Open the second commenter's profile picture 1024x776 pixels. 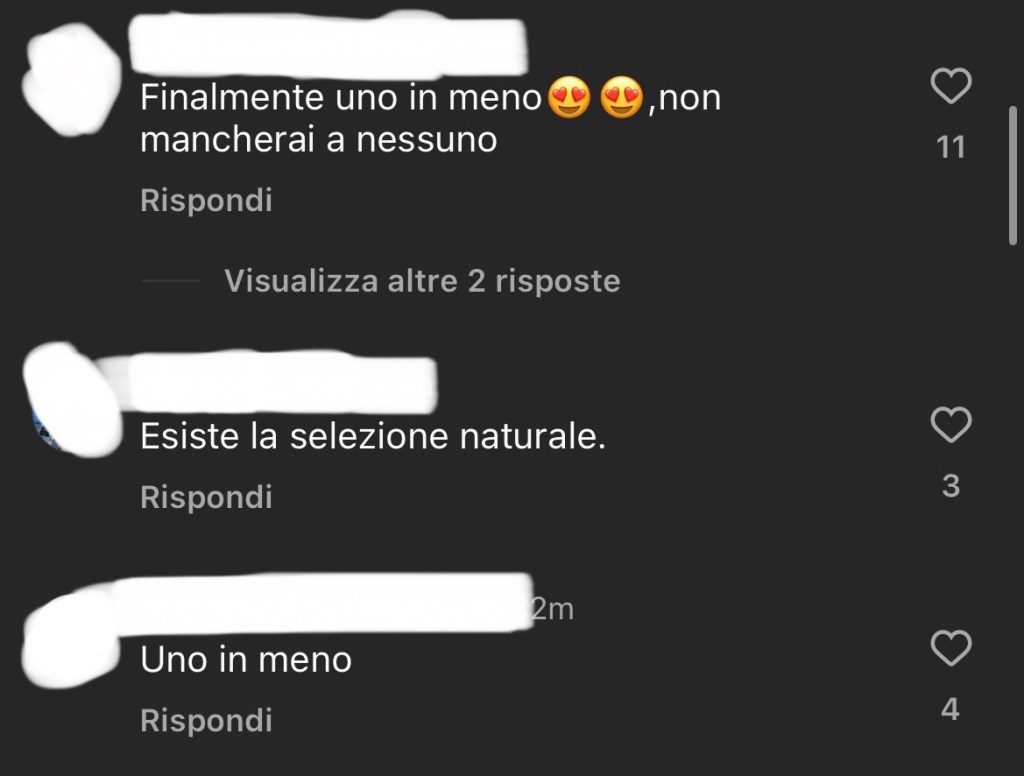72,400
